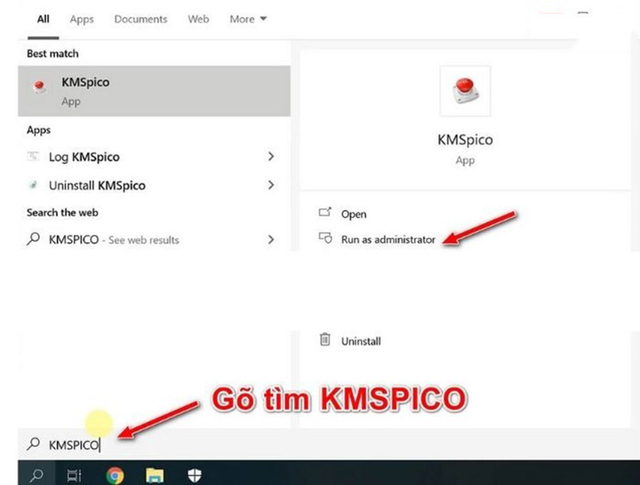
Task: Click the Uninstall KMSpico list icon
Action: coord(33,185)
